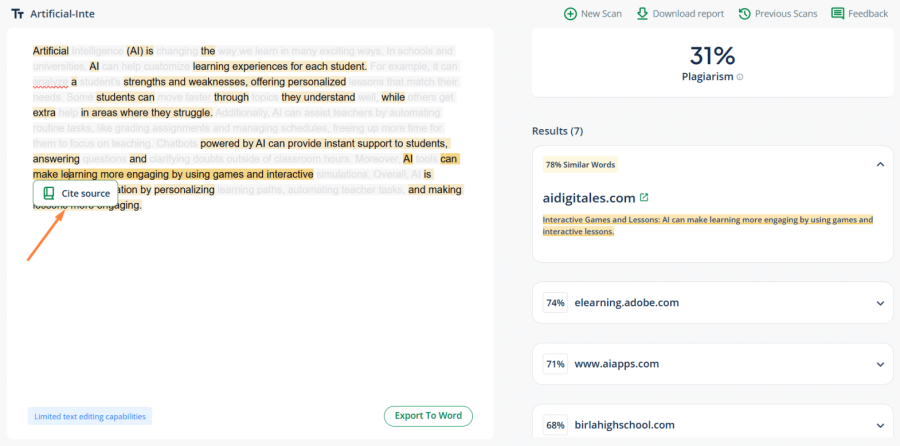Click the text size icon by document title

(x=18, y=14)
